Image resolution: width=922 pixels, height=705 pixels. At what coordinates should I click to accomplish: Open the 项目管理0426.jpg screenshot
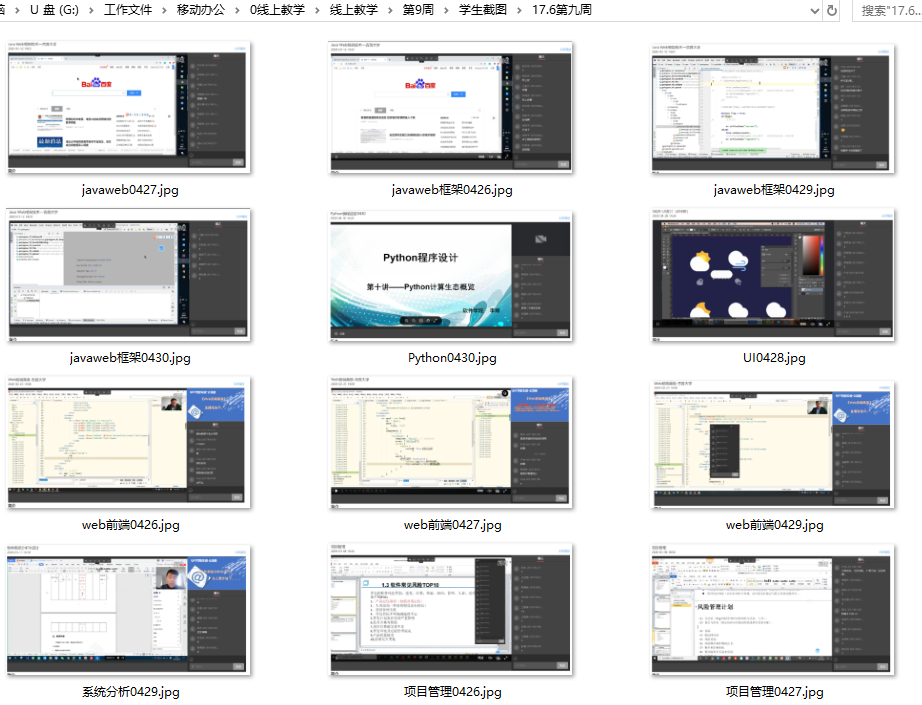[449, 610]
